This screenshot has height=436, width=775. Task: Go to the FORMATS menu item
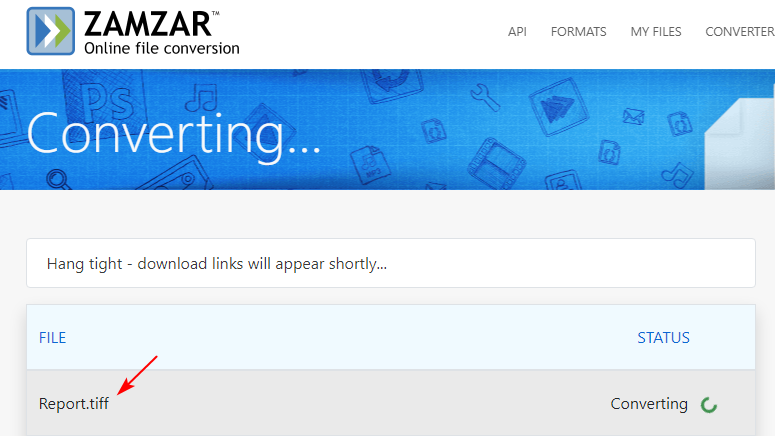click(578, 32)
